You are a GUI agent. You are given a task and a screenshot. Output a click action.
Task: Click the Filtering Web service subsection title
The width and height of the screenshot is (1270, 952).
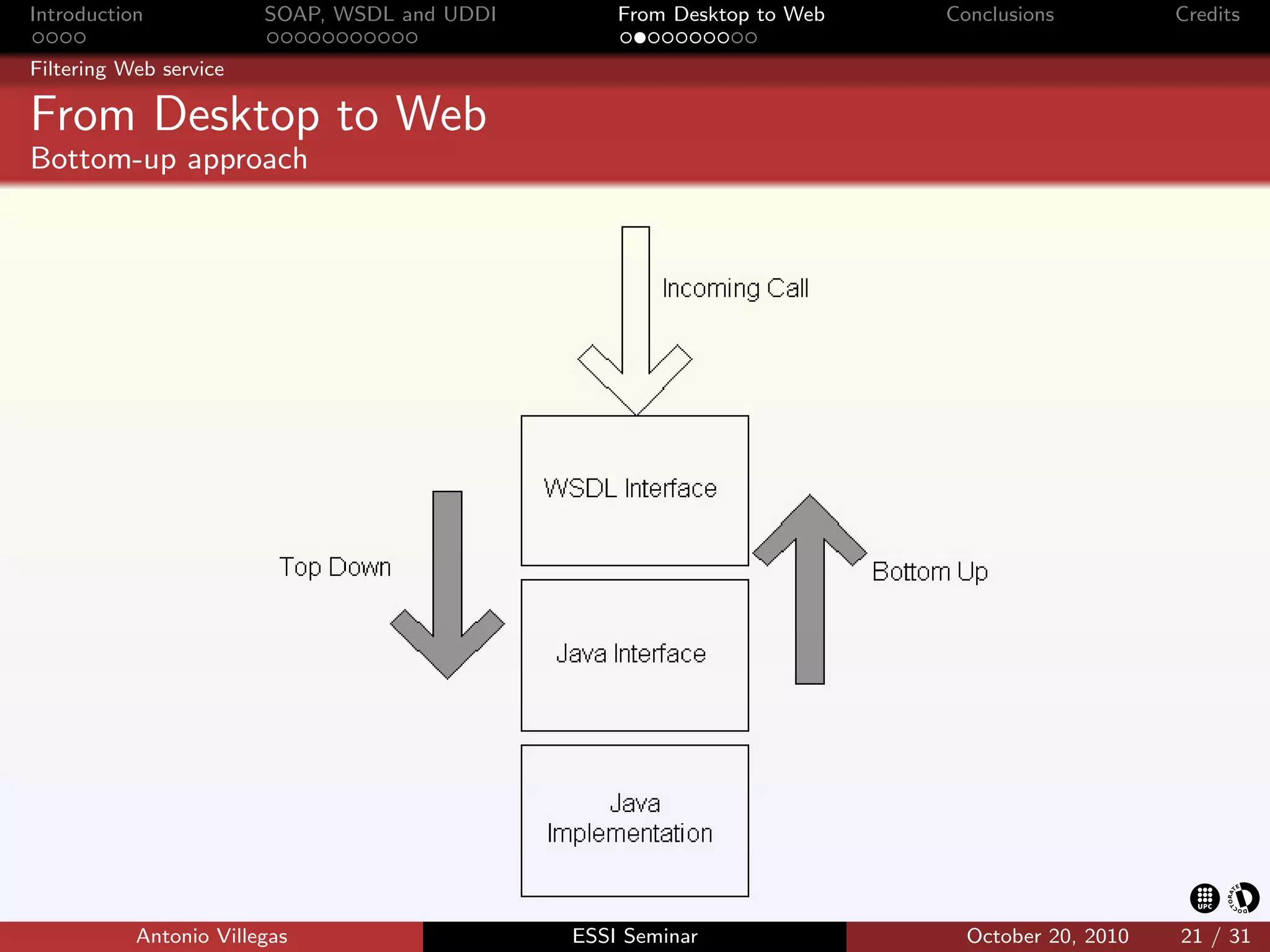pos(127,69)
